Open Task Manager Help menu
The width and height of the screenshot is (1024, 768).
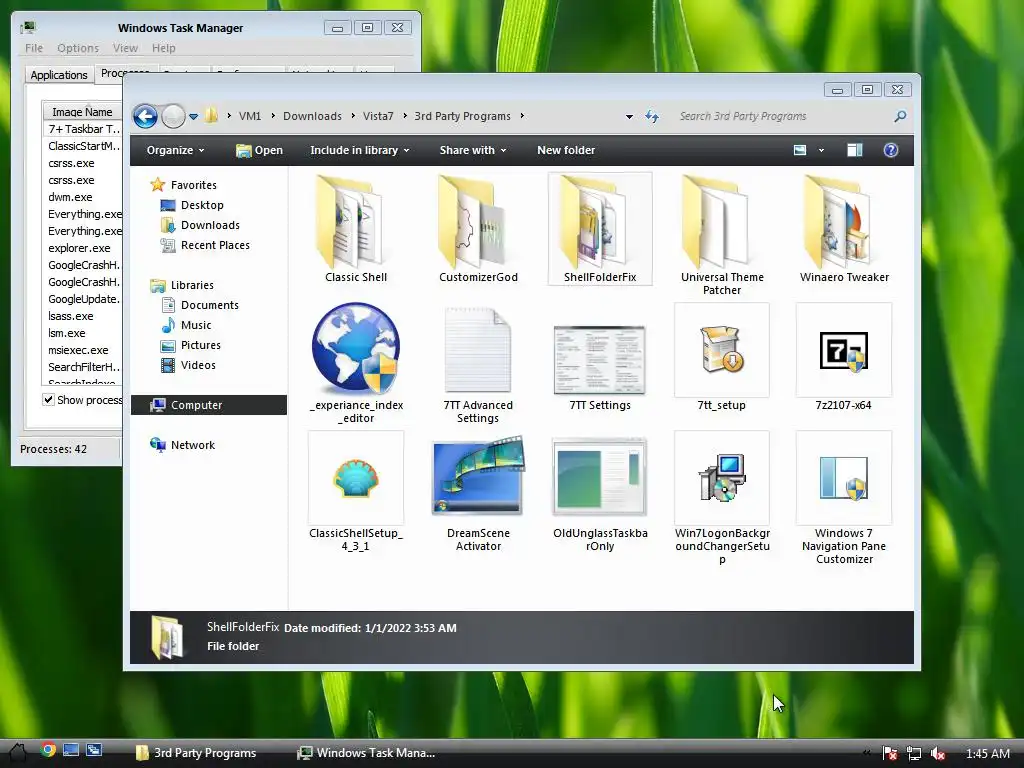[x=163, y=48]
